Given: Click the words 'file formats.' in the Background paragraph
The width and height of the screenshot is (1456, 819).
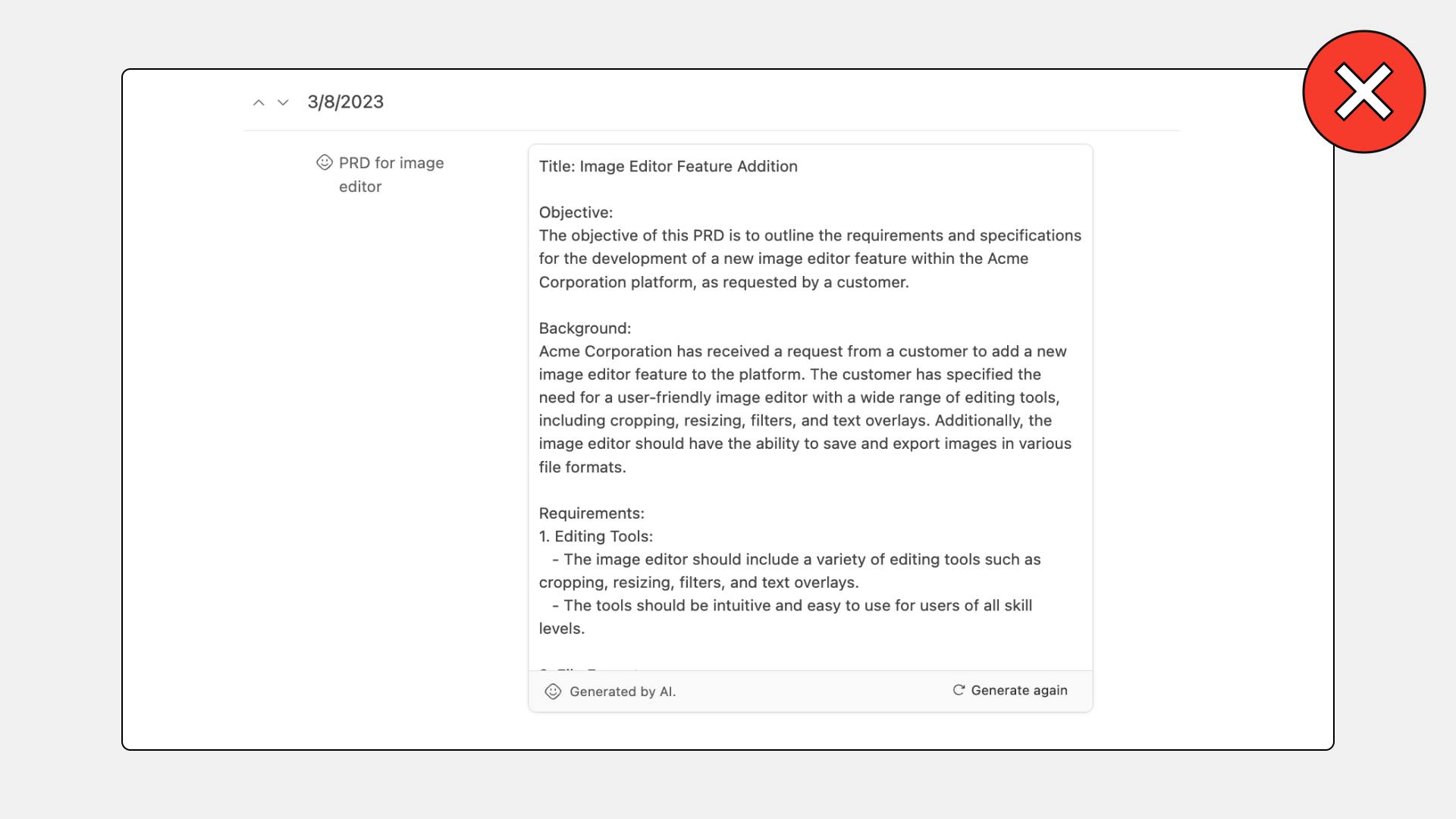Looking at the screenshot, I should (582, 468).
